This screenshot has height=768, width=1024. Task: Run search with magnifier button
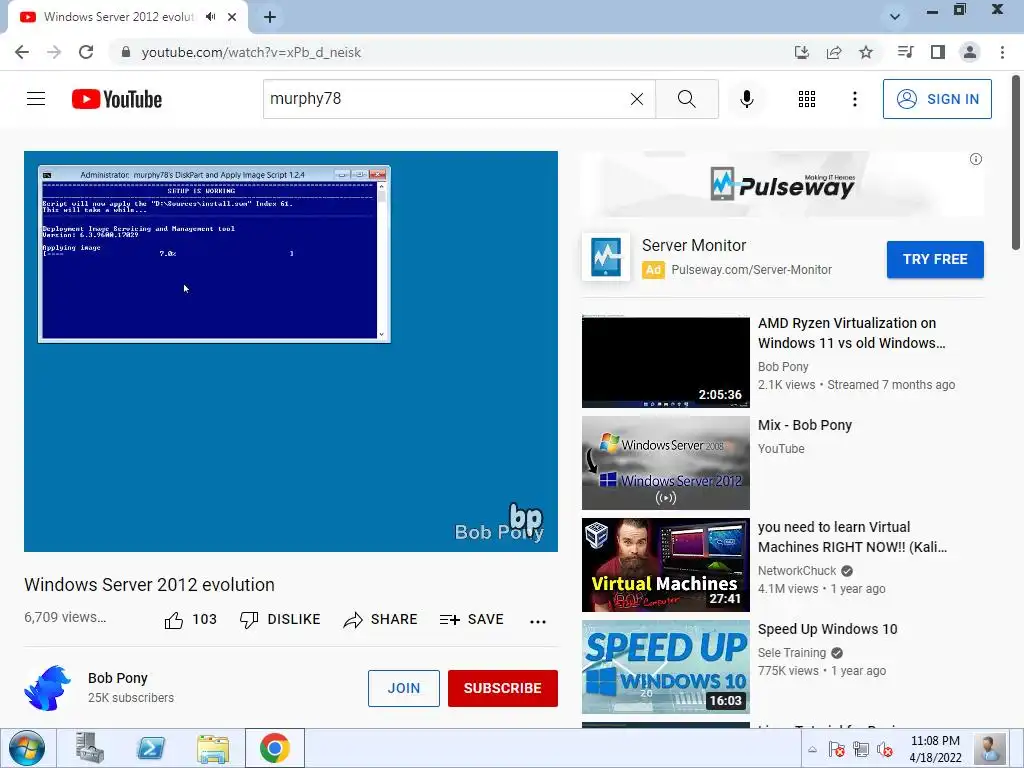coord(686,99)
